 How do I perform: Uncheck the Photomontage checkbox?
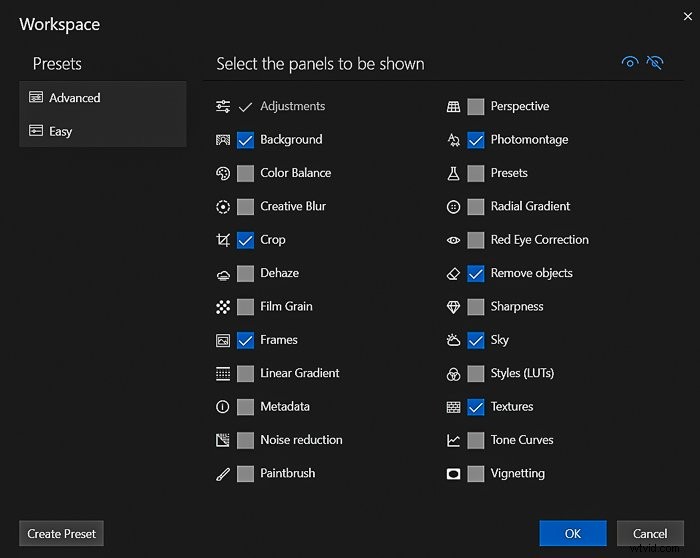(x=475, y=140)
